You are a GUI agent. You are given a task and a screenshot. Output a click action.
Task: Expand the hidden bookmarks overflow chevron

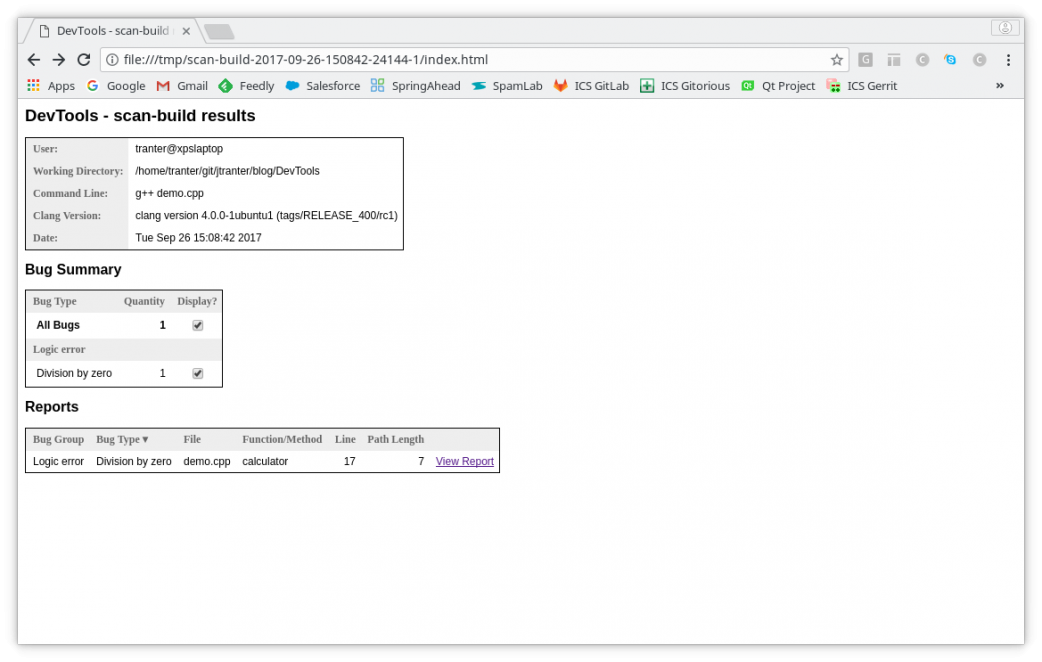[999, 86]
